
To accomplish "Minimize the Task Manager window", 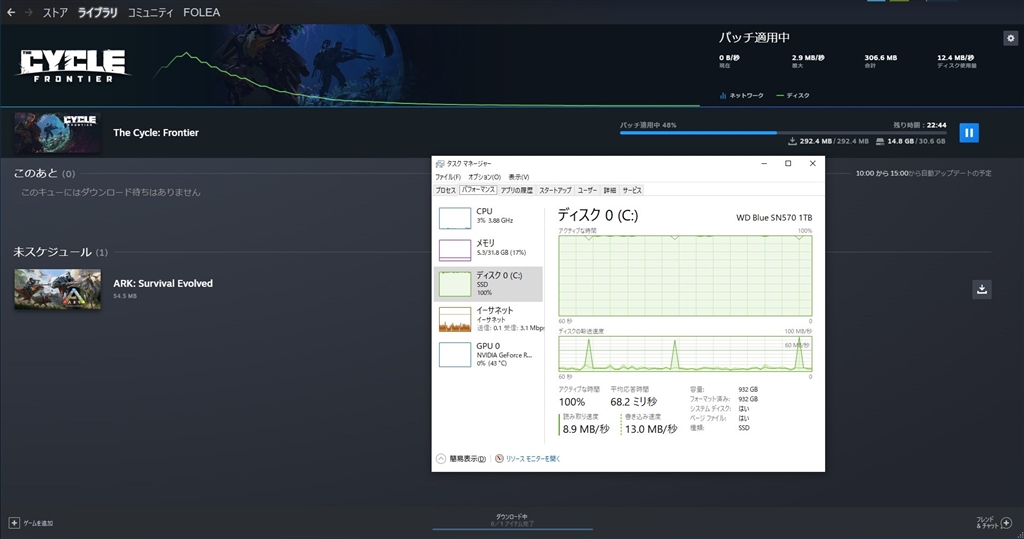I will point(764,163).
